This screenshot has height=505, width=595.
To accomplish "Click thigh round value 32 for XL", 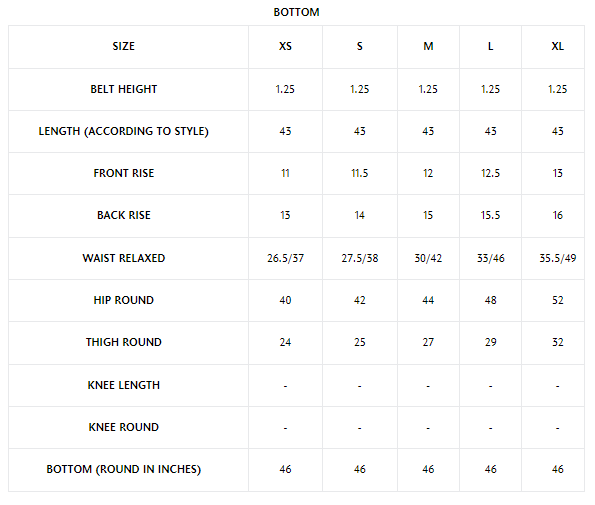I will [x=557, y=342].
